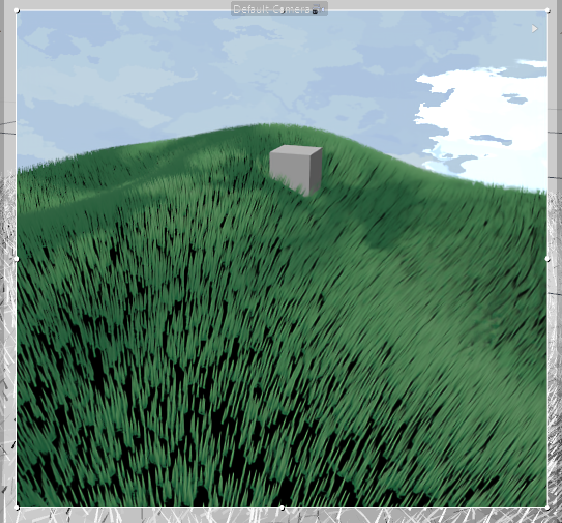
Task: Select the green grass hill surface
Action: (282, 323)
